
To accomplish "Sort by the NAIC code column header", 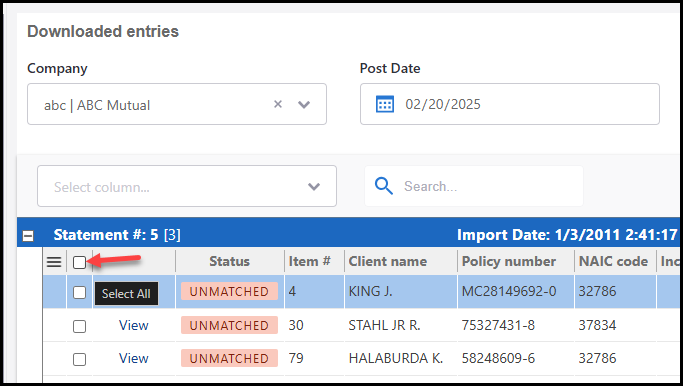I will (x=613, y=261).
